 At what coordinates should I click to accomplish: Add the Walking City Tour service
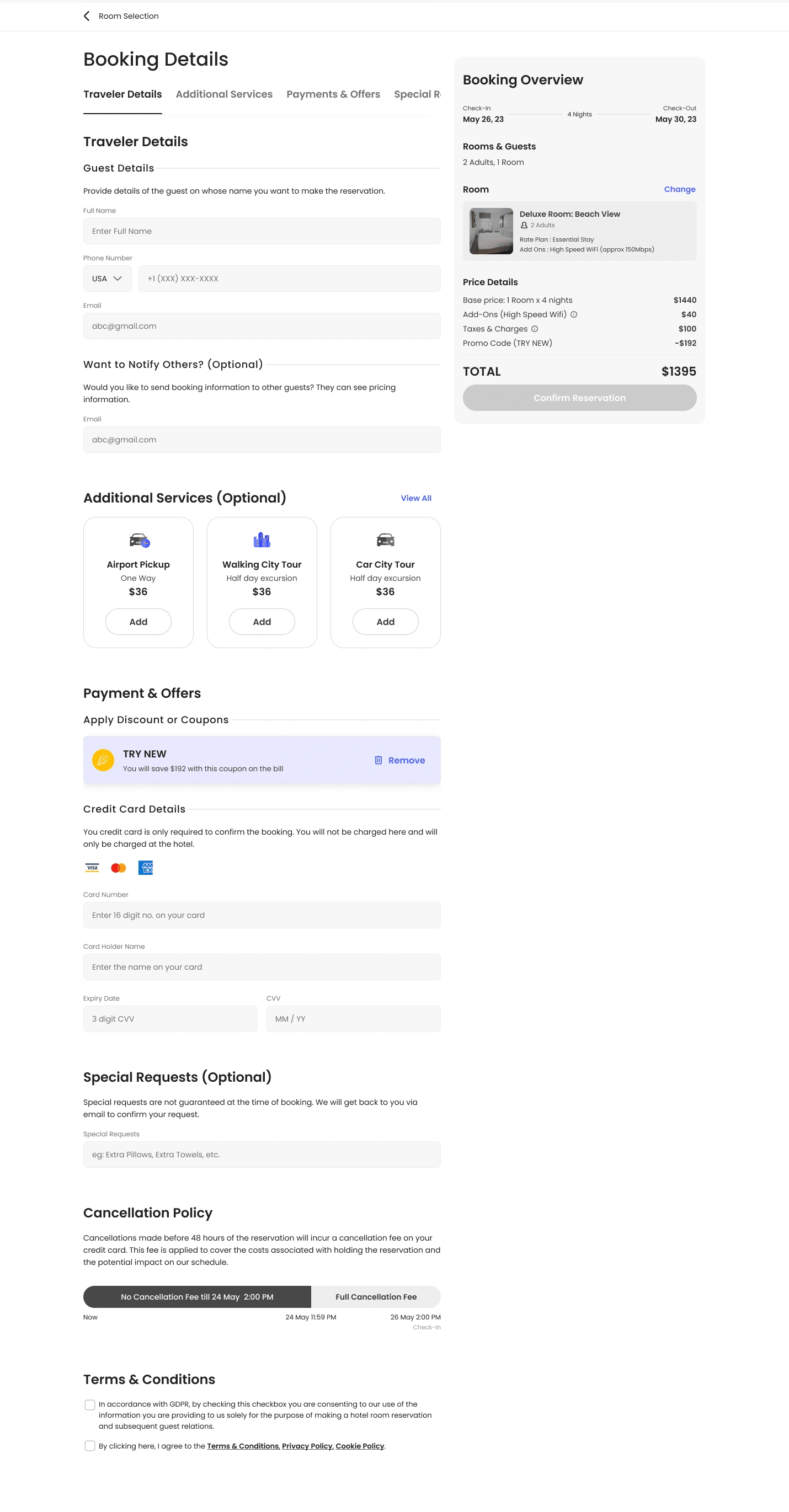point(262,622)
